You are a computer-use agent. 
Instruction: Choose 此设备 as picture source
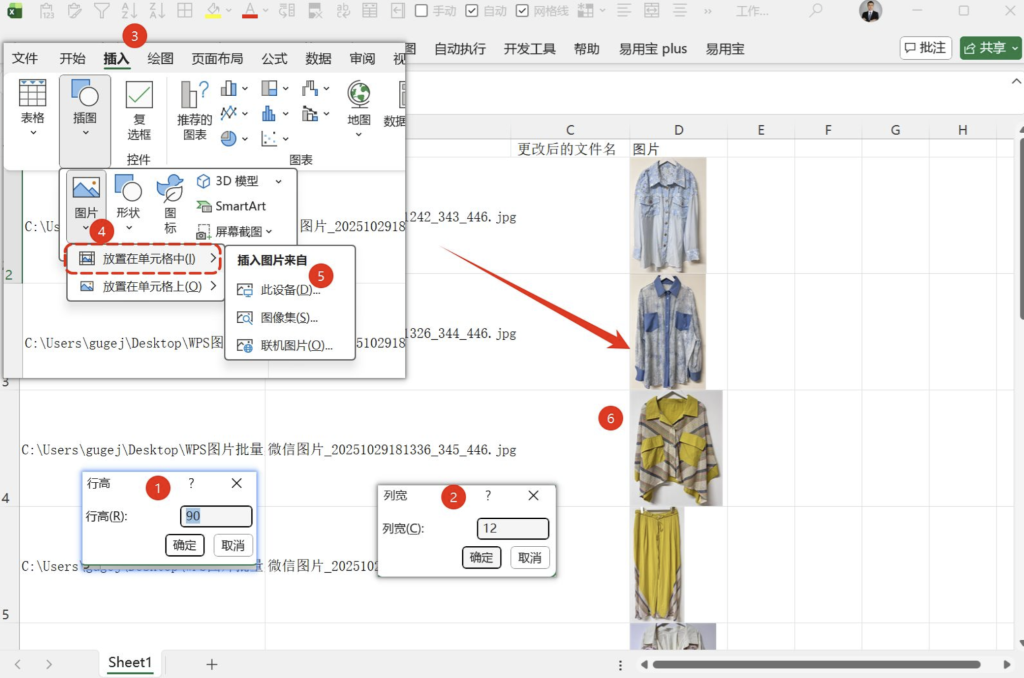tap(290, 289)
